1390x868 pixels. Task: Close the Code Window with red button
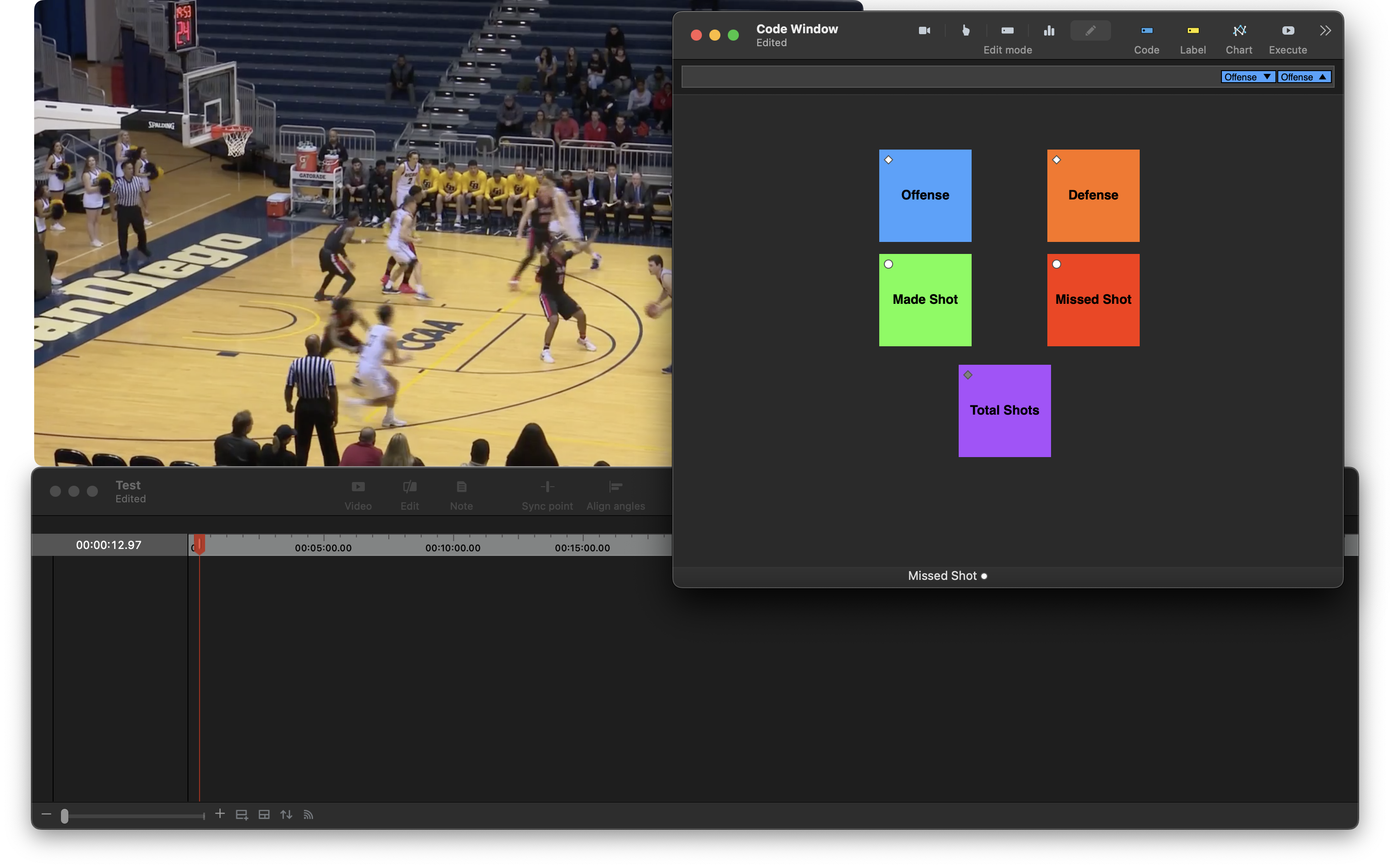point(696,35)
